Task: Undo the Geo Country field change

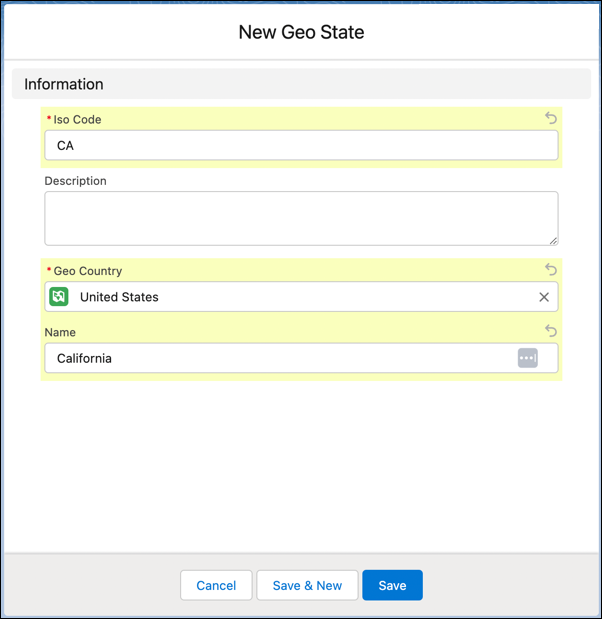Action: [x=551, y=270]
